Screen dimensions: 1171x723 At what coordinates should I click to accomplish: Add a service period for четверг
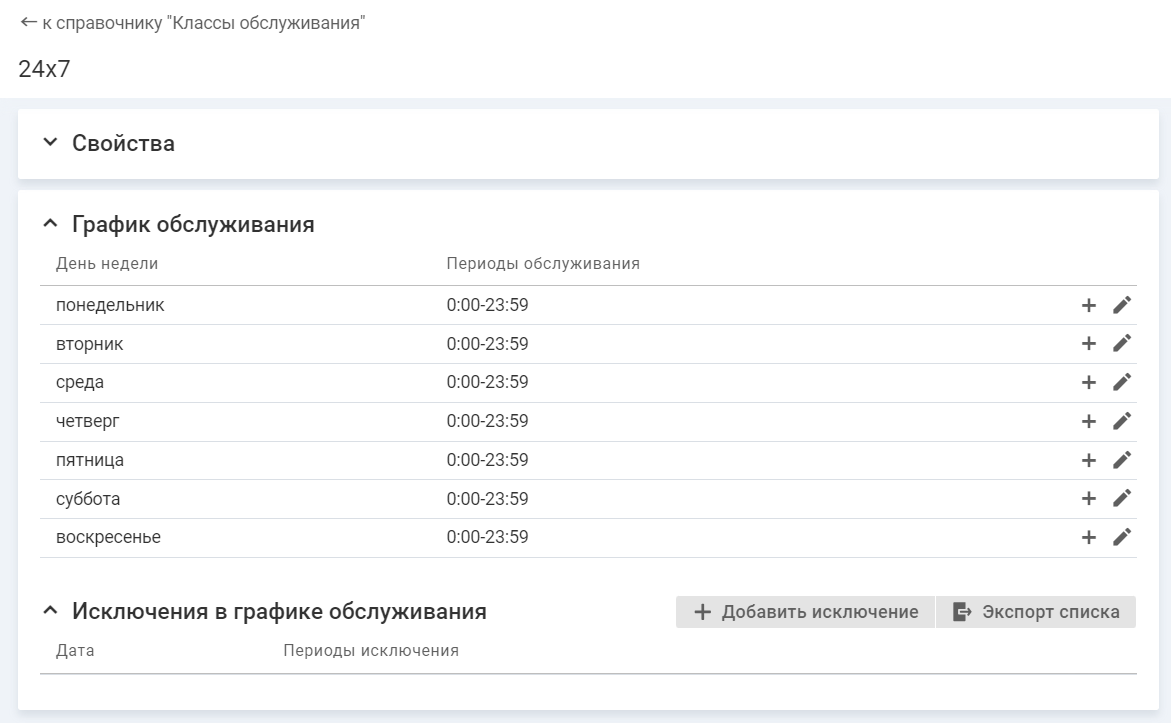[x=1089, y=421]
